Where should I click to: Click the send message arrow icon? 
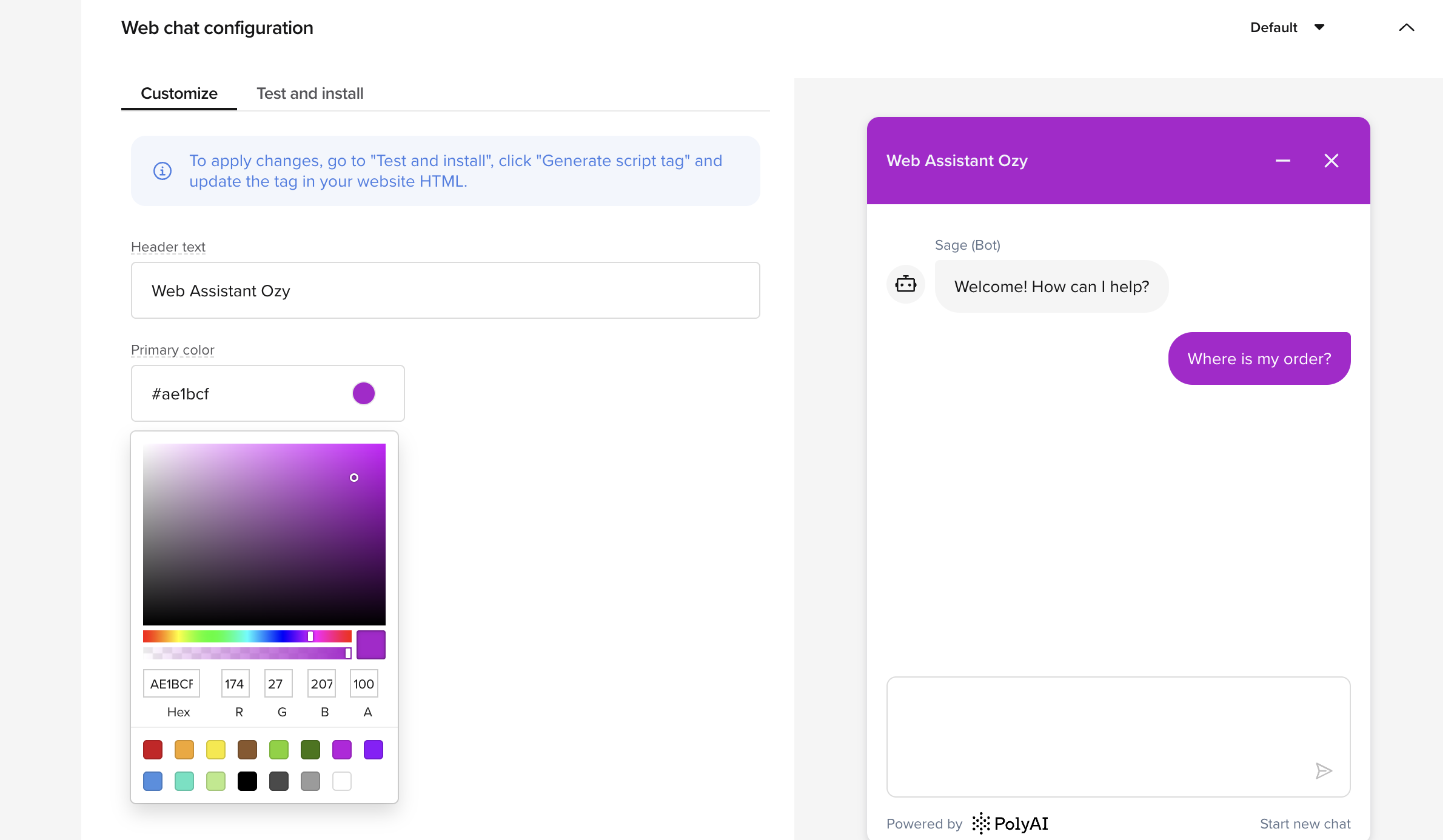coord(1324,771)
